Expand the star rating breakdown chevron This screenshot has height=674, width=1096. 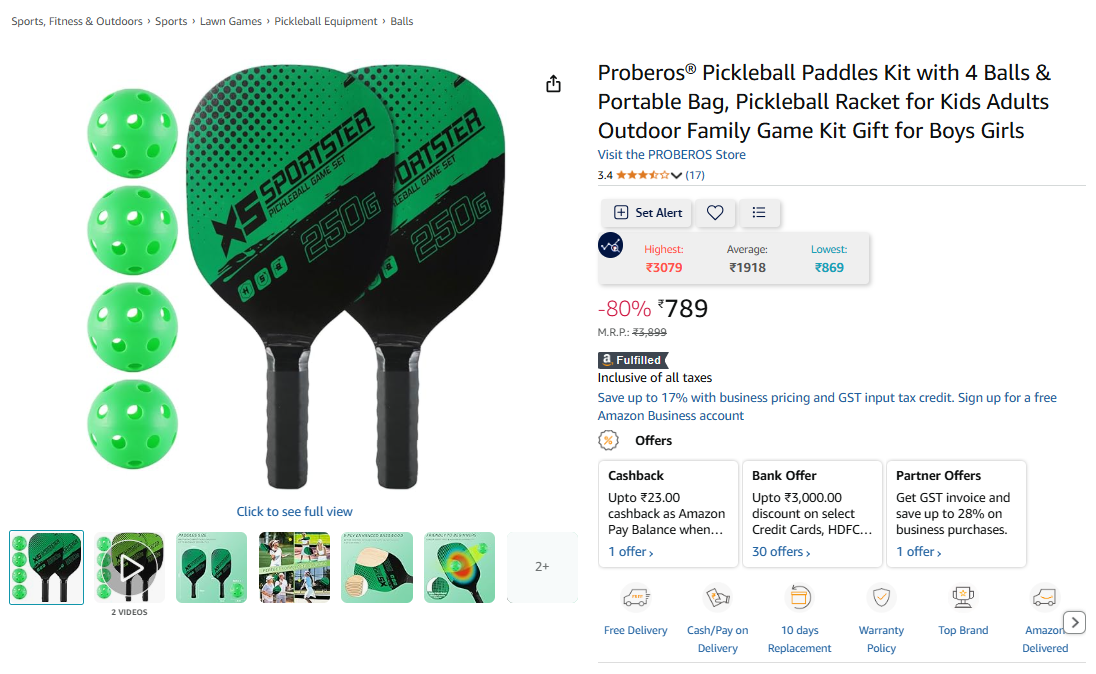click(x=676, y=175)
